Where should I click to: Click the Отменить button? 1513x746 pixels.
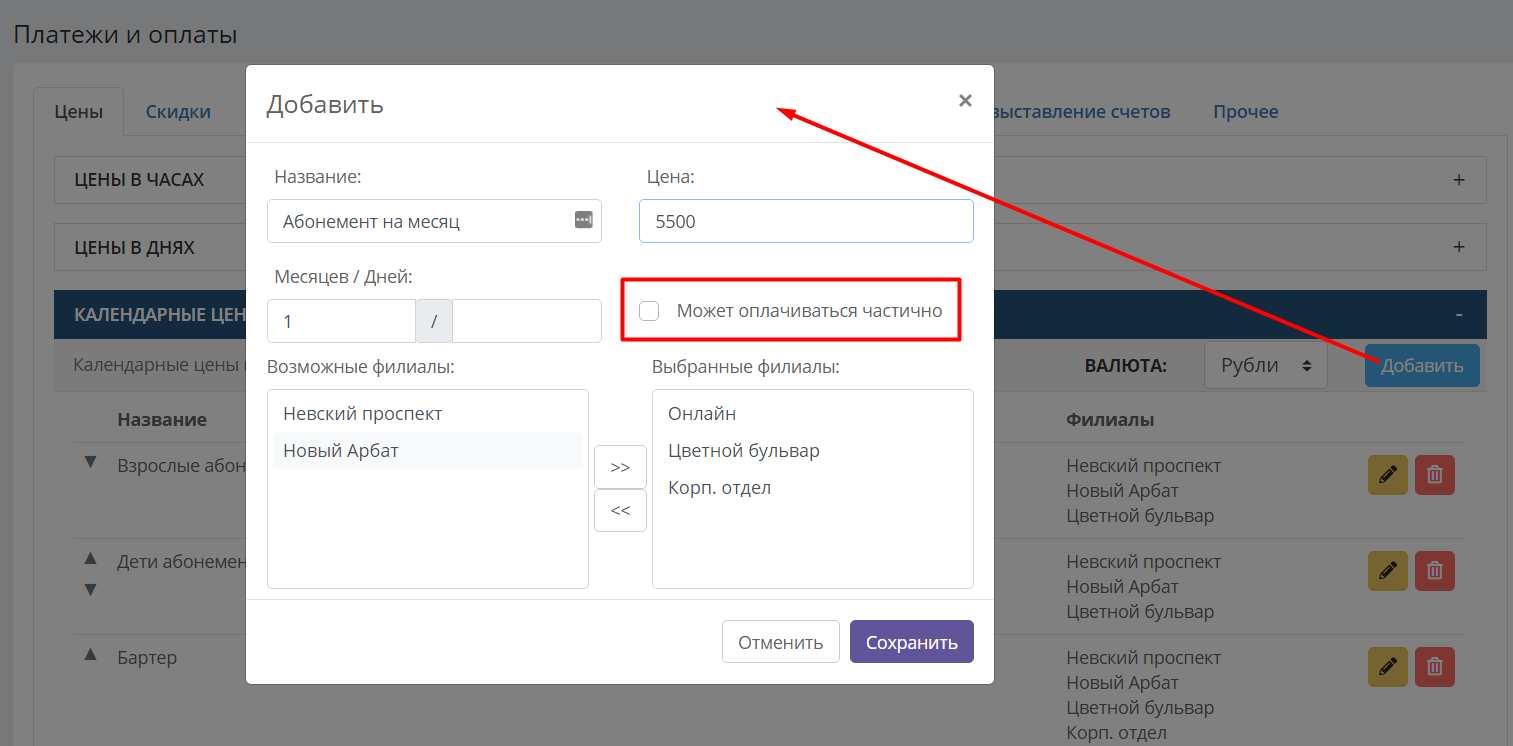[x=781, y=642]
